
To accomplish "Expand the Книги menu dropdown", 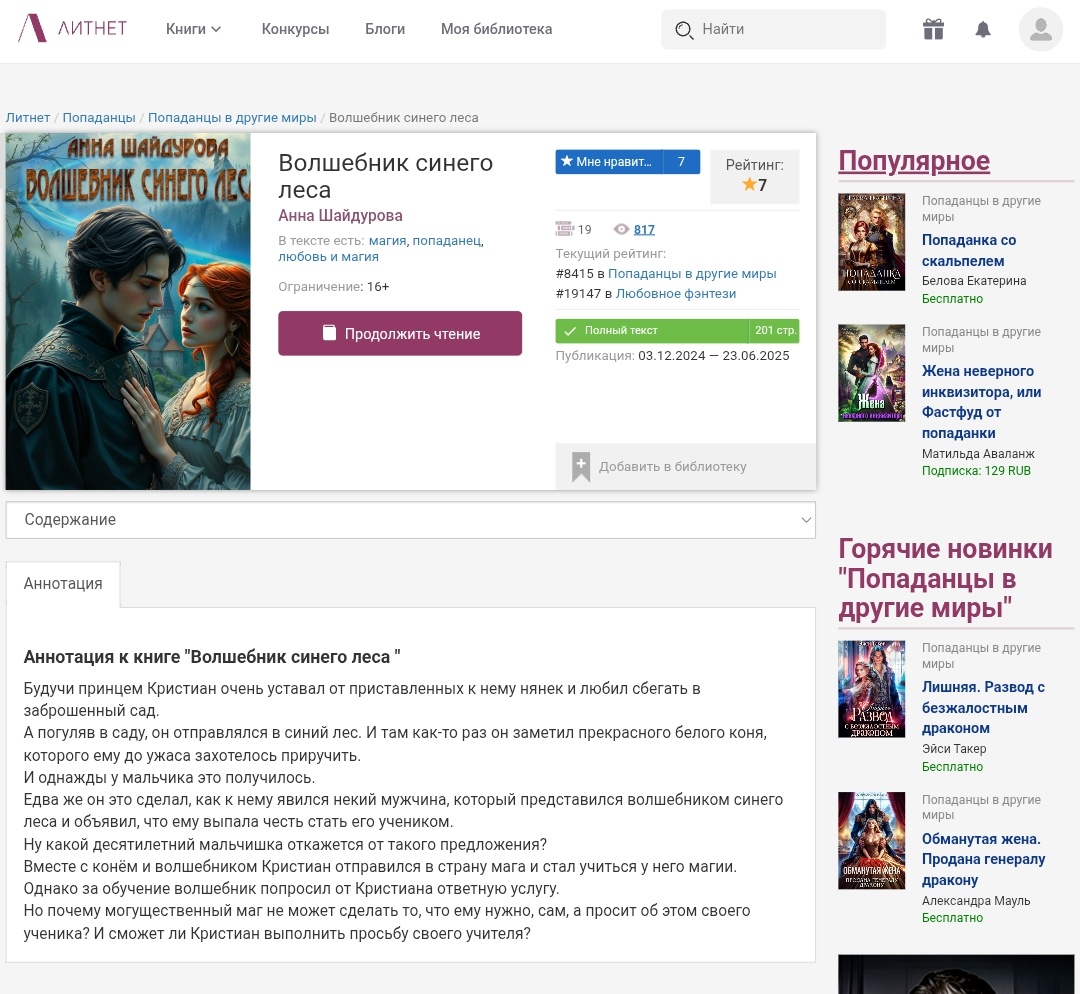I will click(x=194, y=29).
